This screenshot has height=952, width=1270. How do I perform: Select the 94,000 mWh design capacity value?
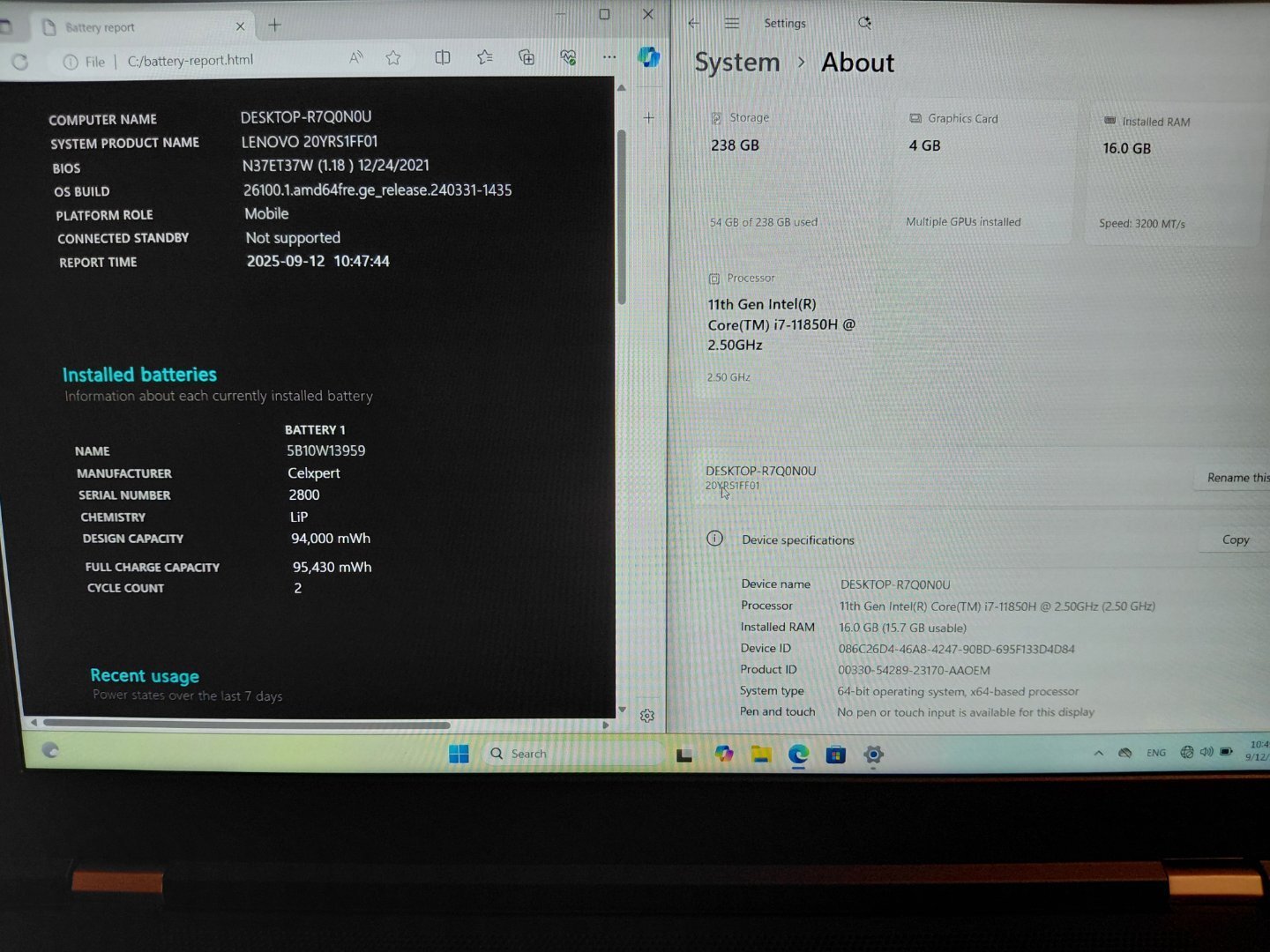[331, 538]
